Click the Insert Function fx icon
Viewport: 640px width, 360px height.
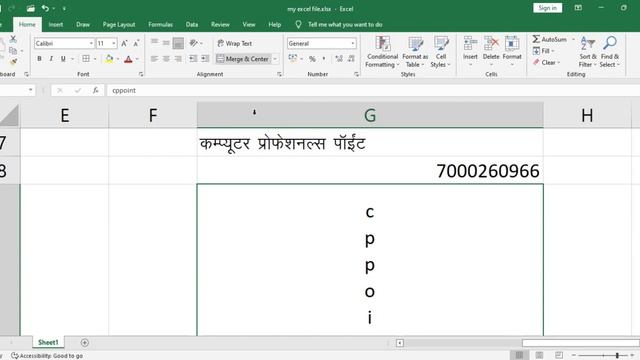pos(96,90)
